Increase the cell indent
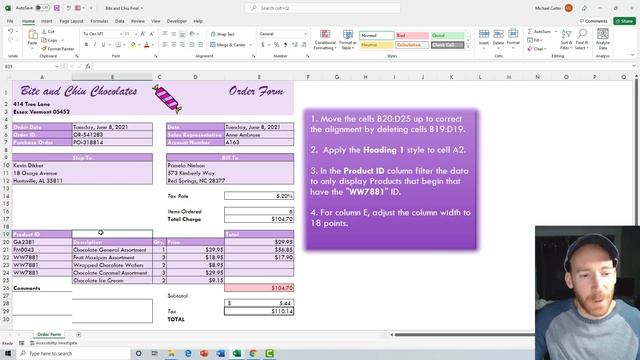640x360 pixels. 200,44
